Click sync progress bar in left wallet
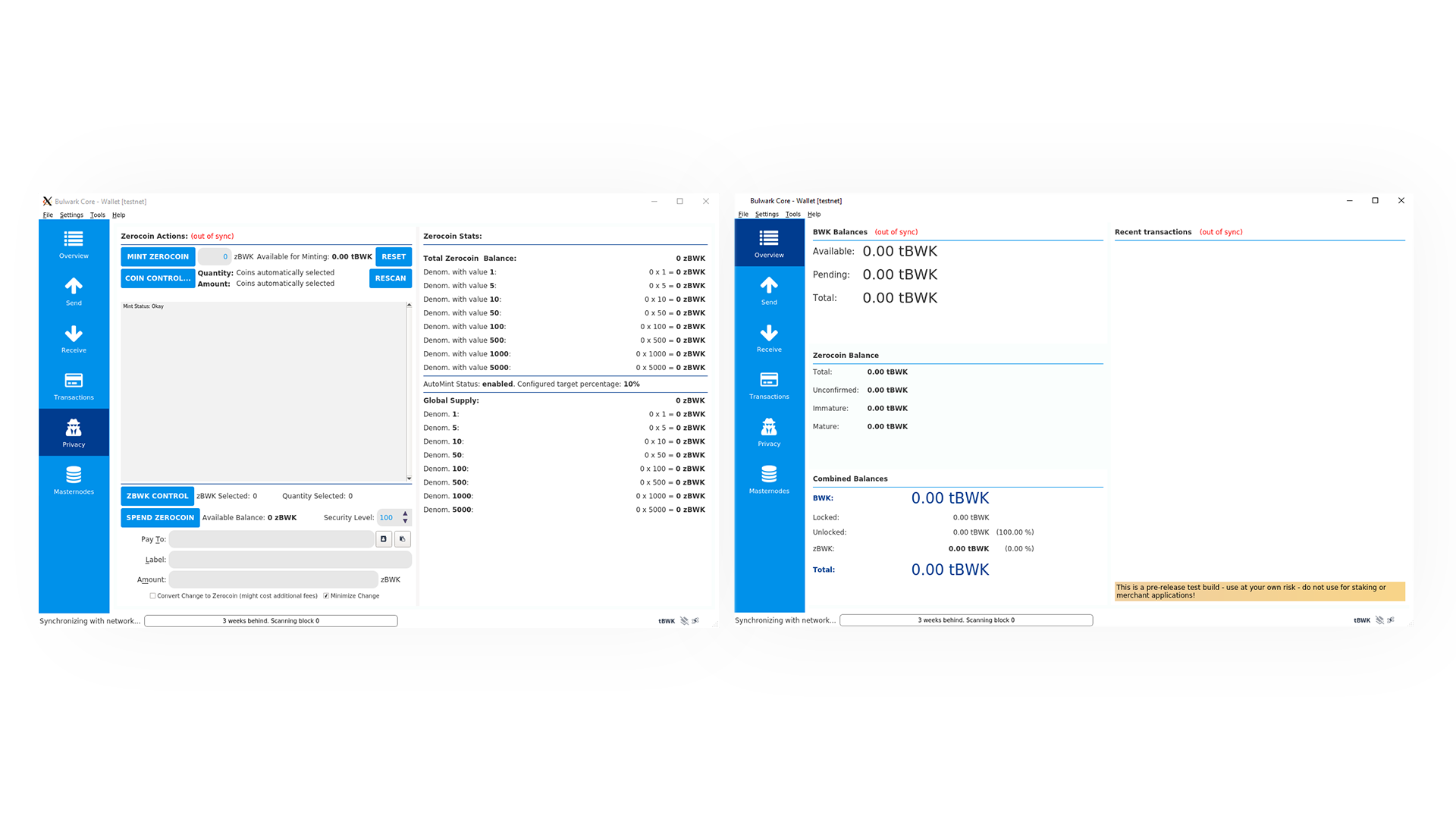 pyautogui.click(x=271, y=621)
